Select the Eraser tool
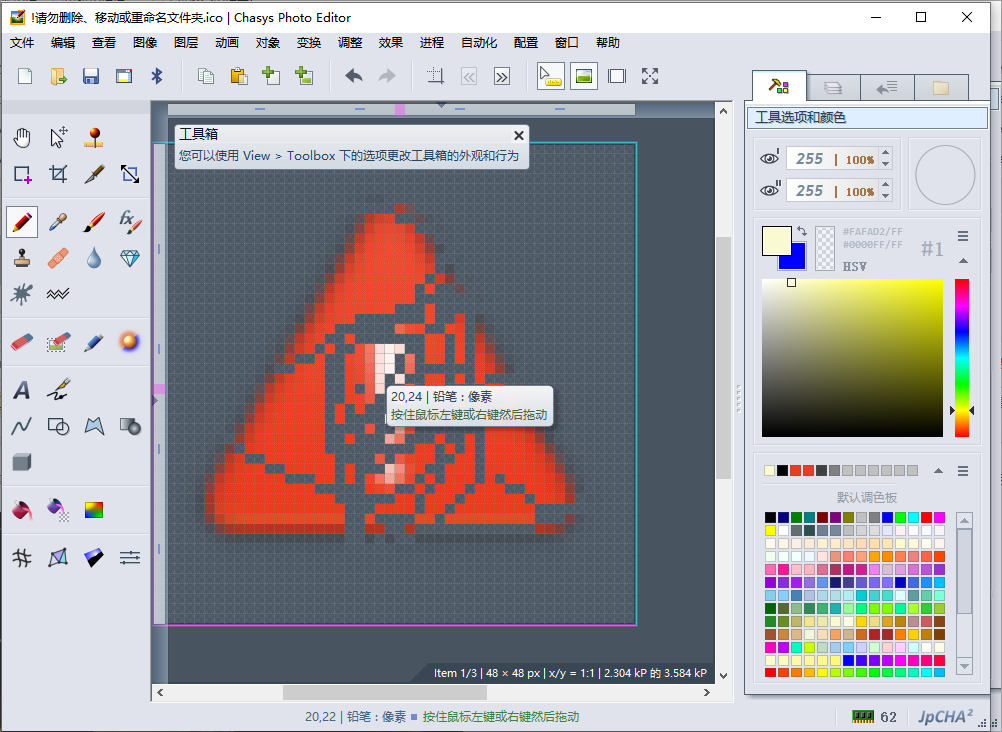This screenshot has width=1002, height=732. click(x=22, y=342)
